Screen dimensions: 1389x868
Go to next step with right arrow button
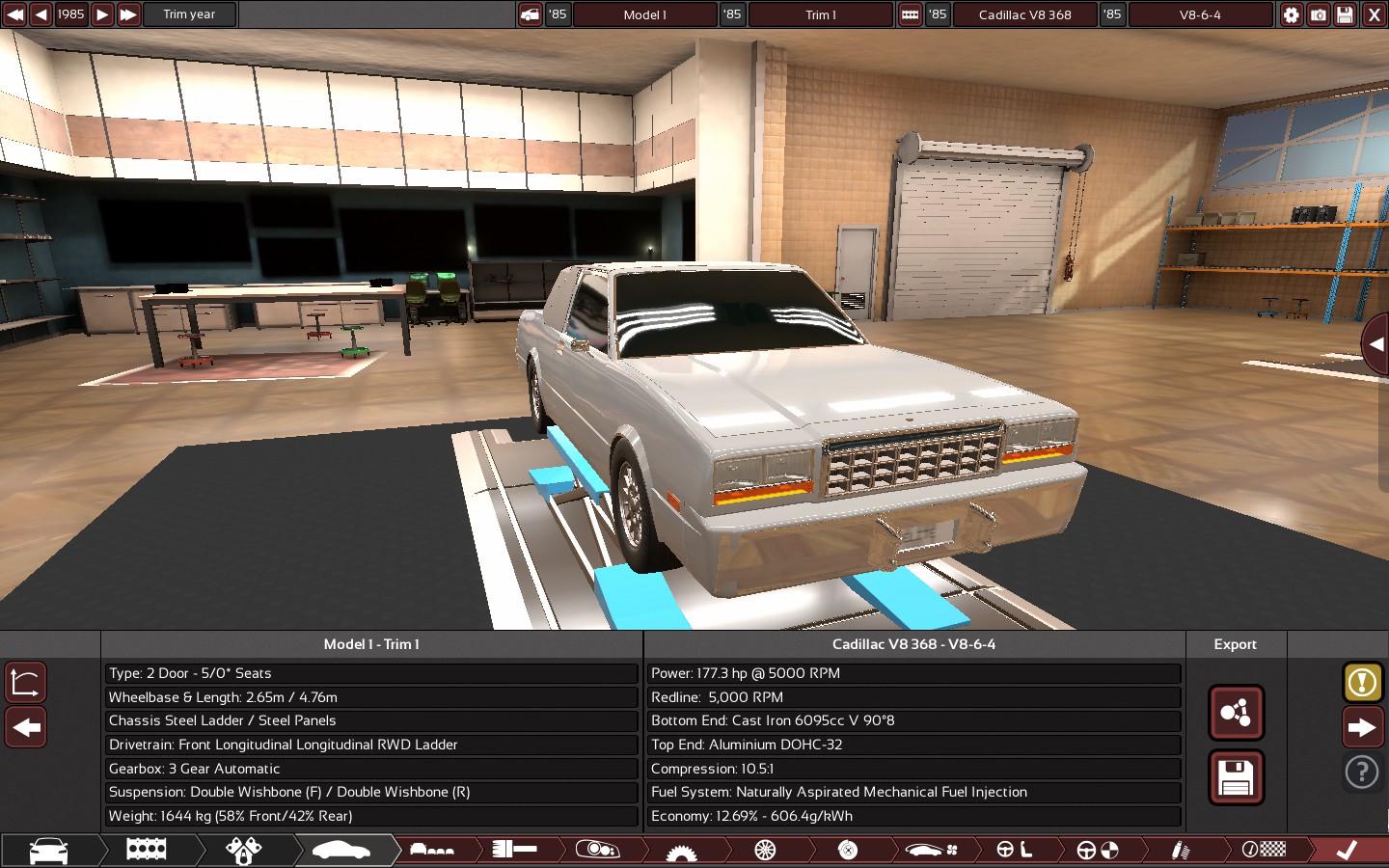click(1362, 727)
